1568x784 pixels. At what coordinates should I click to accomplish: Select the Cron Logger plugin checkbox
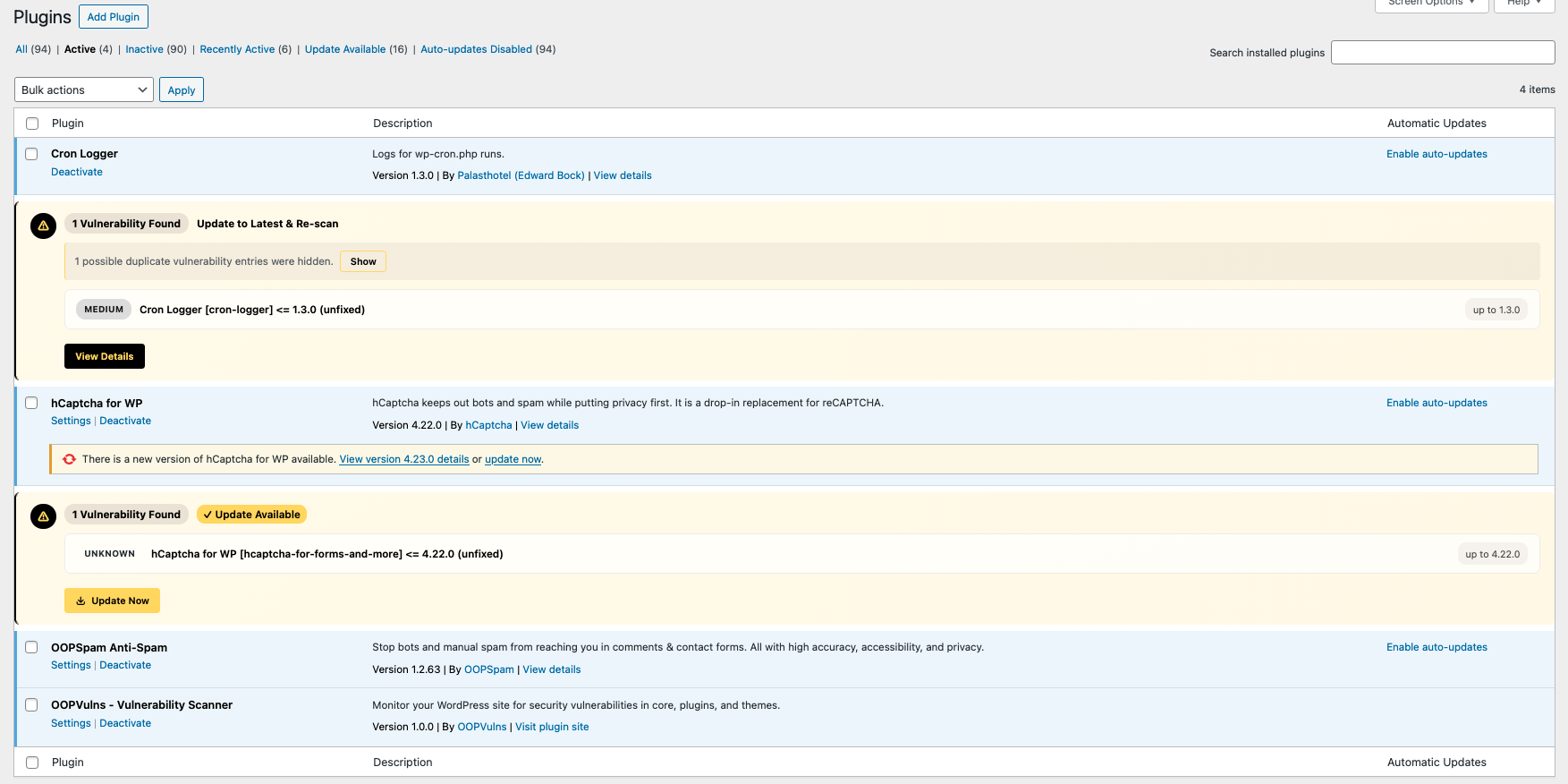pyautogui.click(x=31, y=154)
